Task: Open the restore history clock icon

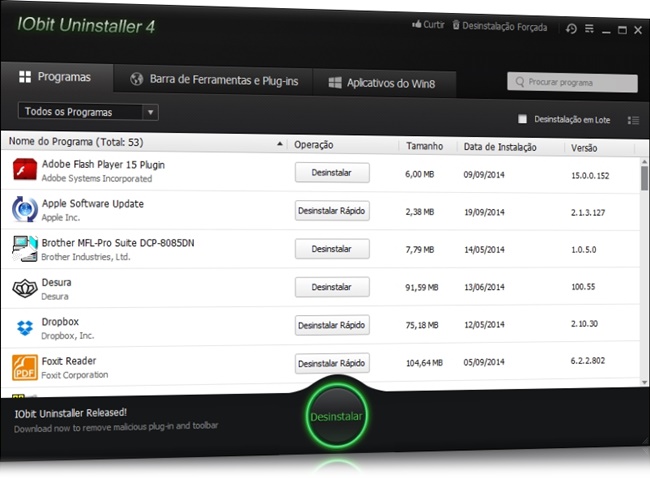Action: [571, 28]
